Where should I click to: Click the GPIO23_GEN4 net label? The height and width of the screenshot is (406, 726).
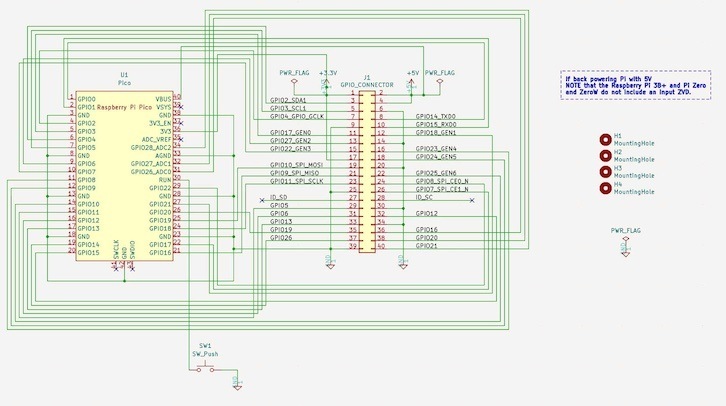tap(436, 149)
